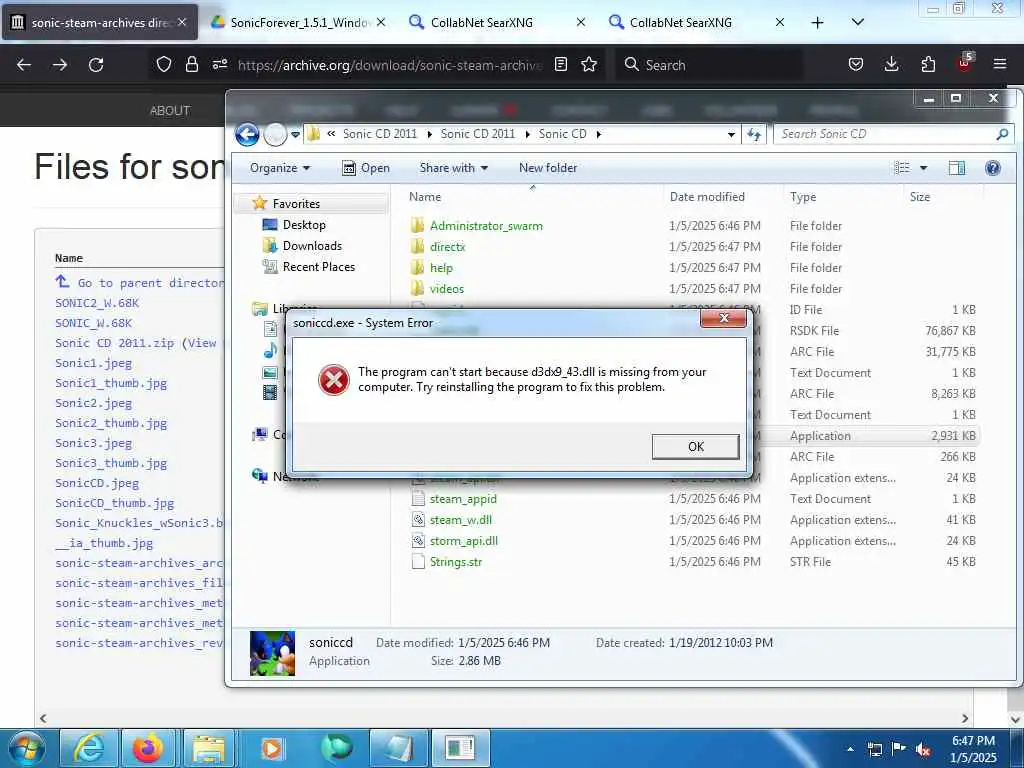This screenshot has height=768, width=1024.
Task: Sort by Date modified column
Action: coord(707,197)
